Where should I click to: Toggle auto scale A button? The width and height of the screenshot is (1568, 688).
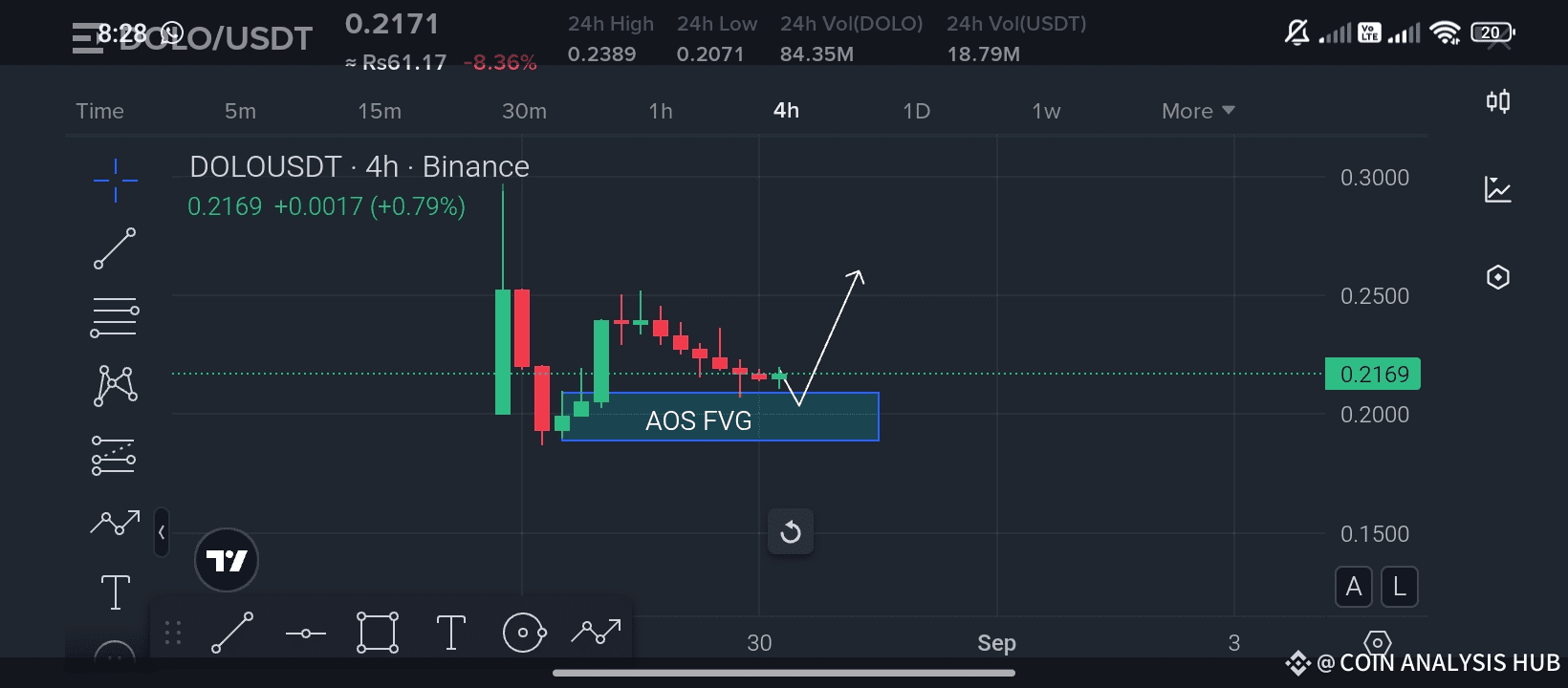click(x=1354, y=587)
